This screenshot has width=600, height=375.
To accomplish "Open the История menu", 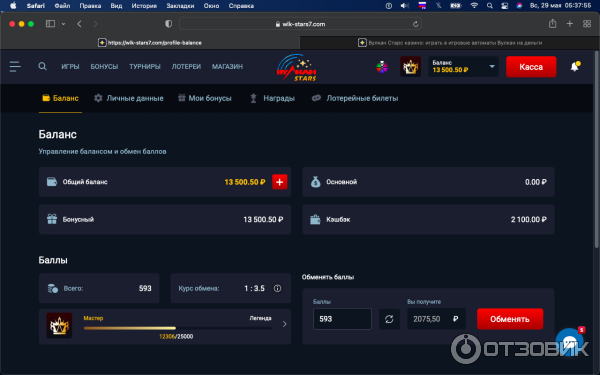I will pyautogui.click(x=144, y=6).
